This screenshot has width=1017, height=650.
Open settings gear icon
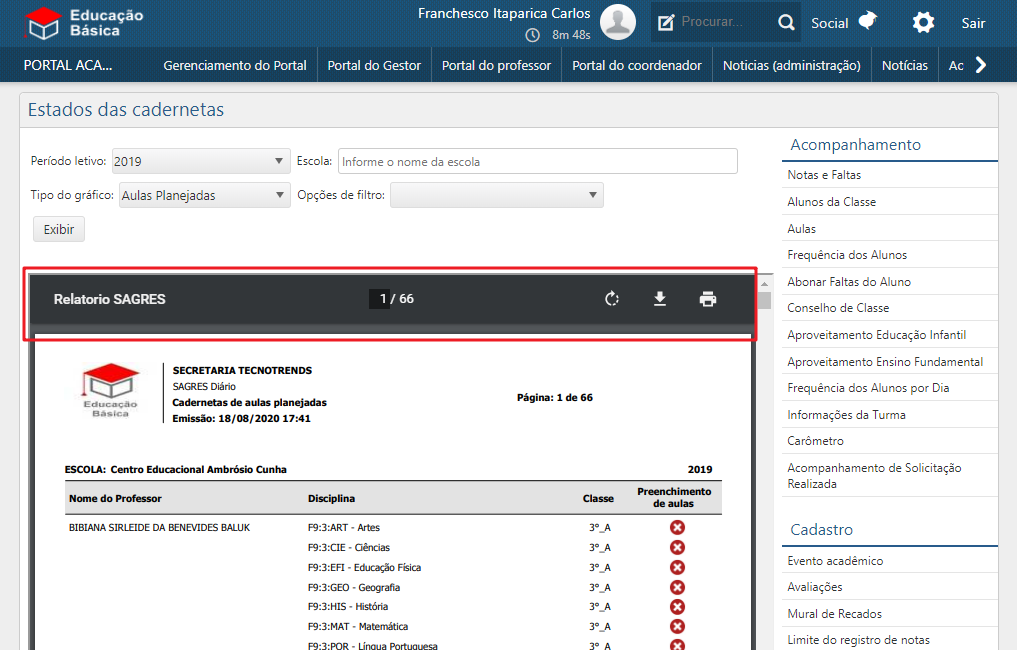923,23
